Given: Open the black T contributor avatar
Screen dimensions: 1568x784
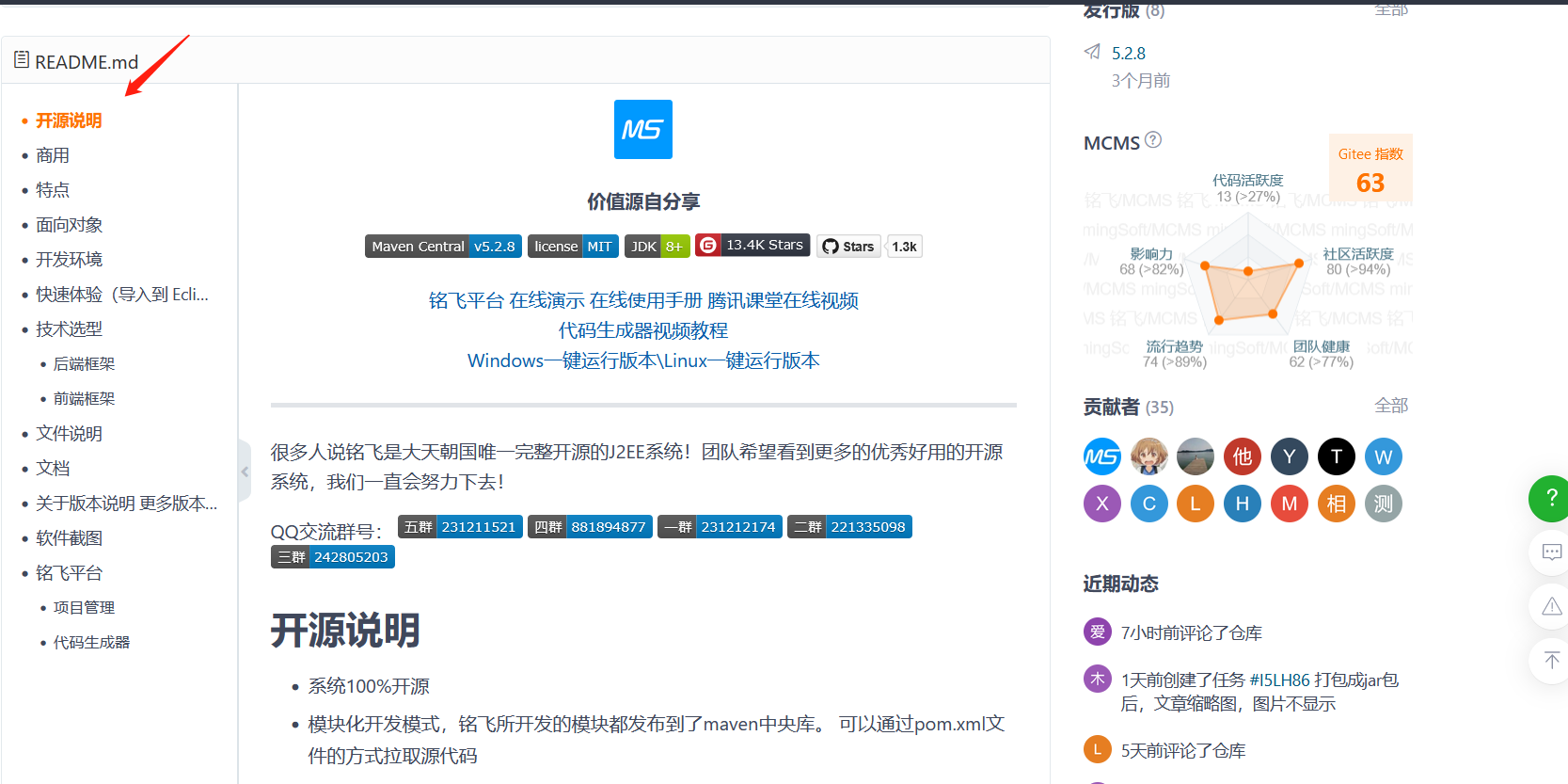Looking at the screenshot, I should coord(1337,456).
